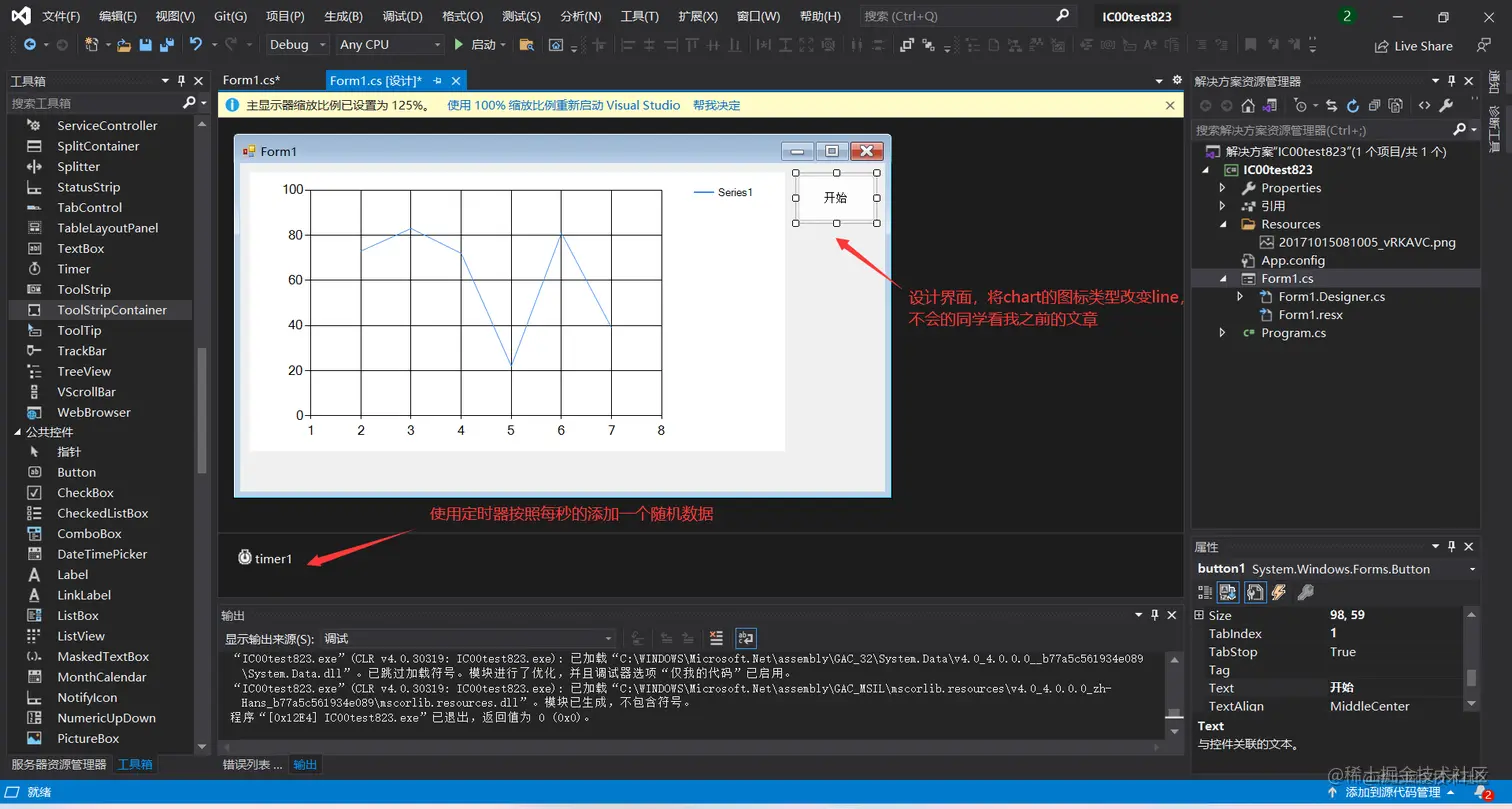Click the Save All toolbar icon
This screenshot has width=1512, height=809.
167,45
